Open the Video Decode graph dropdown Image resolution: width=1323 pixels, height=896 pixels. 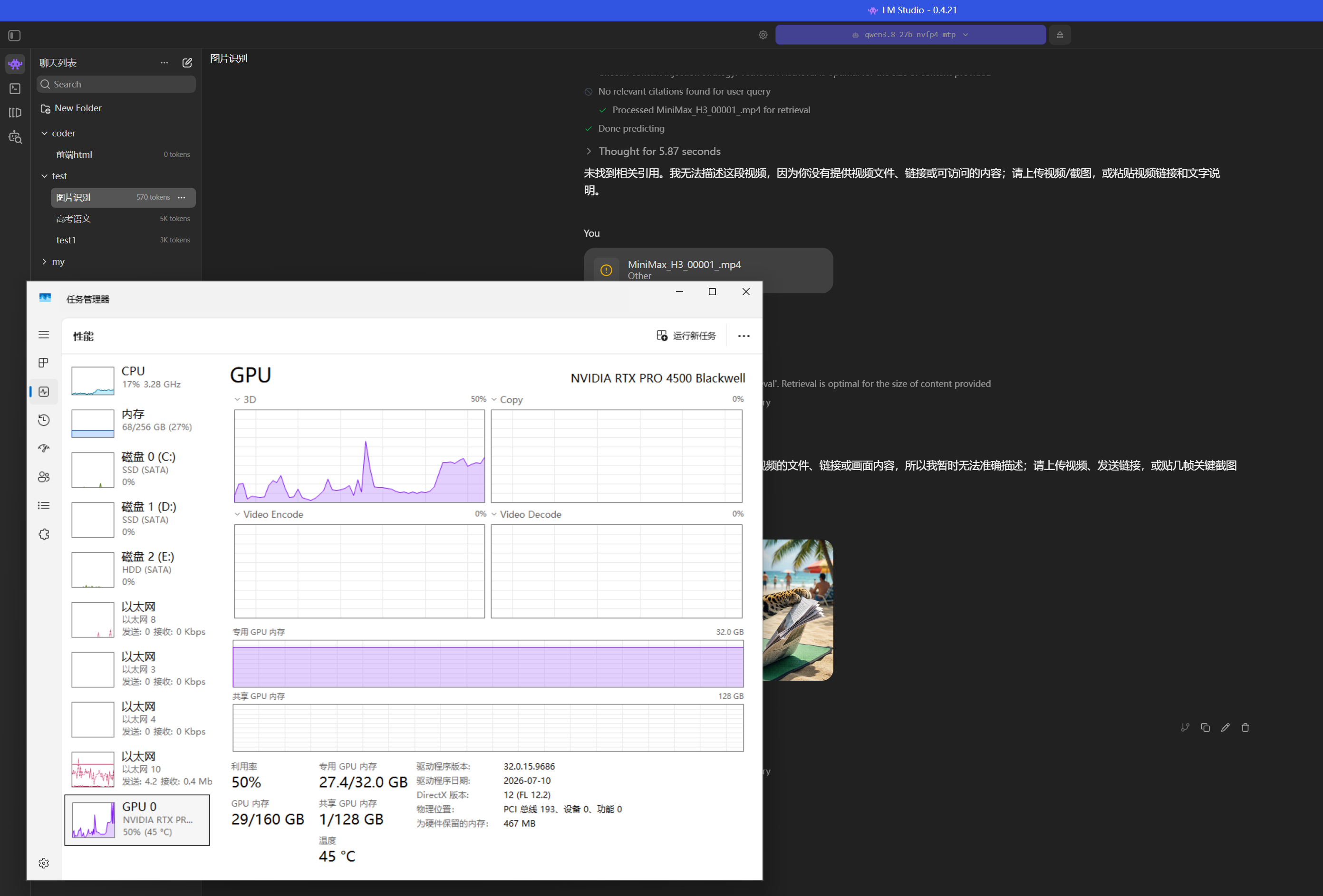coord(526,515)
